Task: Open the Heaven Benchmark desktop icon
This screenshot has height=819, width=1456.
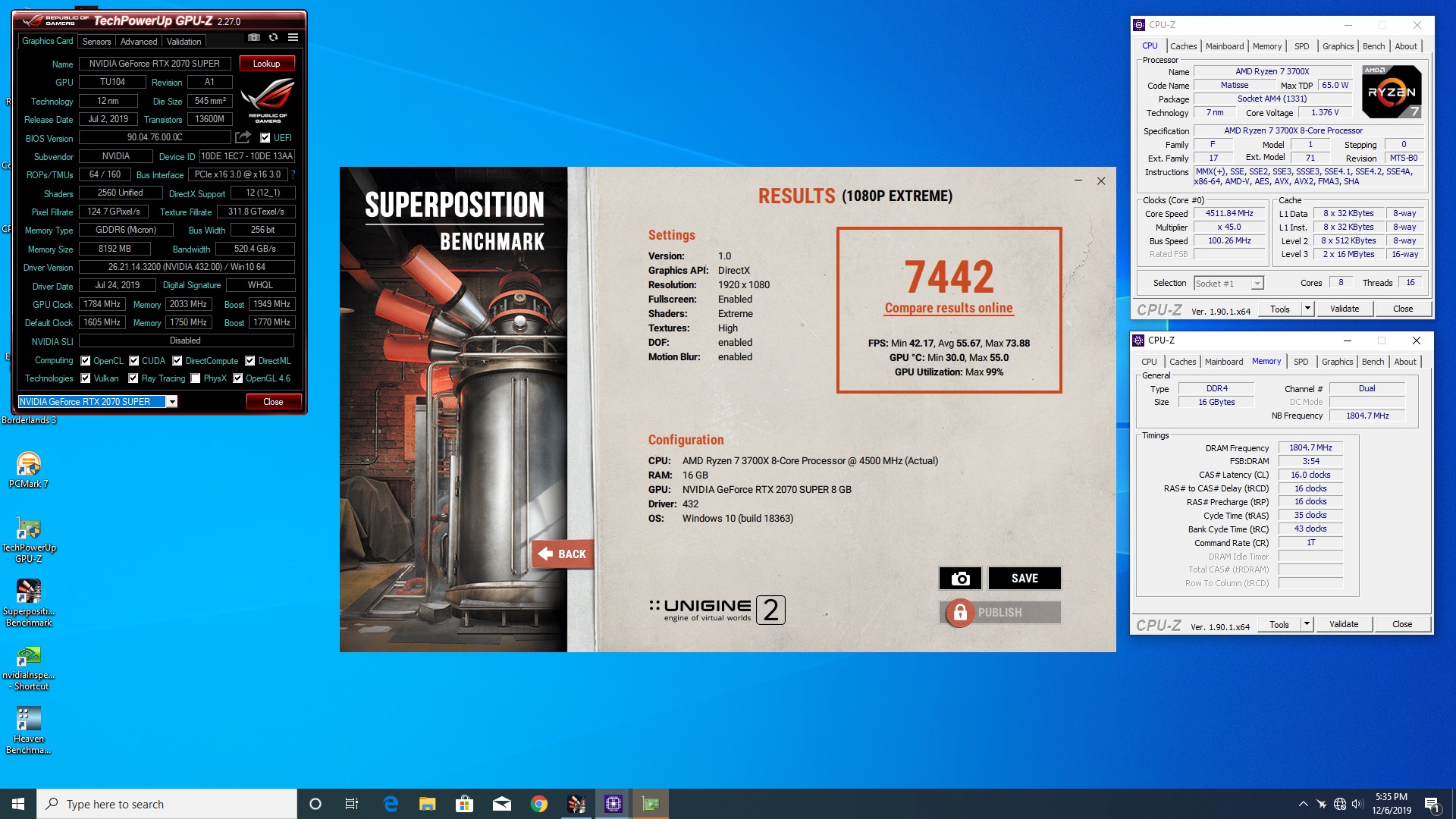Action: coord(29,730)
